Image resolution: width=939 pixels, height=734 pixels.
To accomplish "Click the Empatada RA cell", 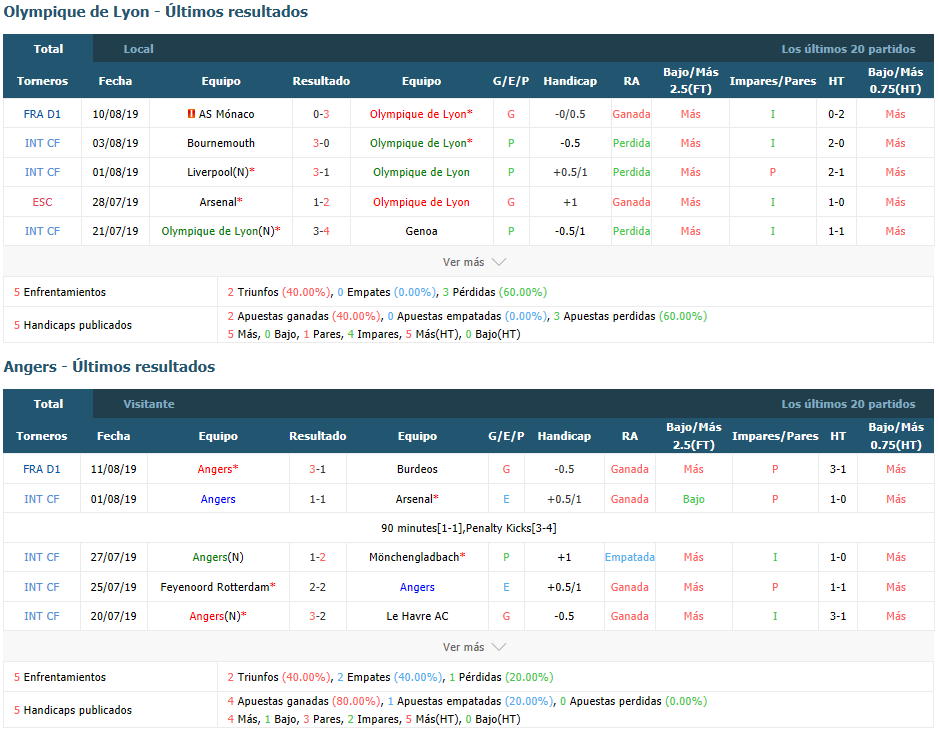I will click(629, 557).
